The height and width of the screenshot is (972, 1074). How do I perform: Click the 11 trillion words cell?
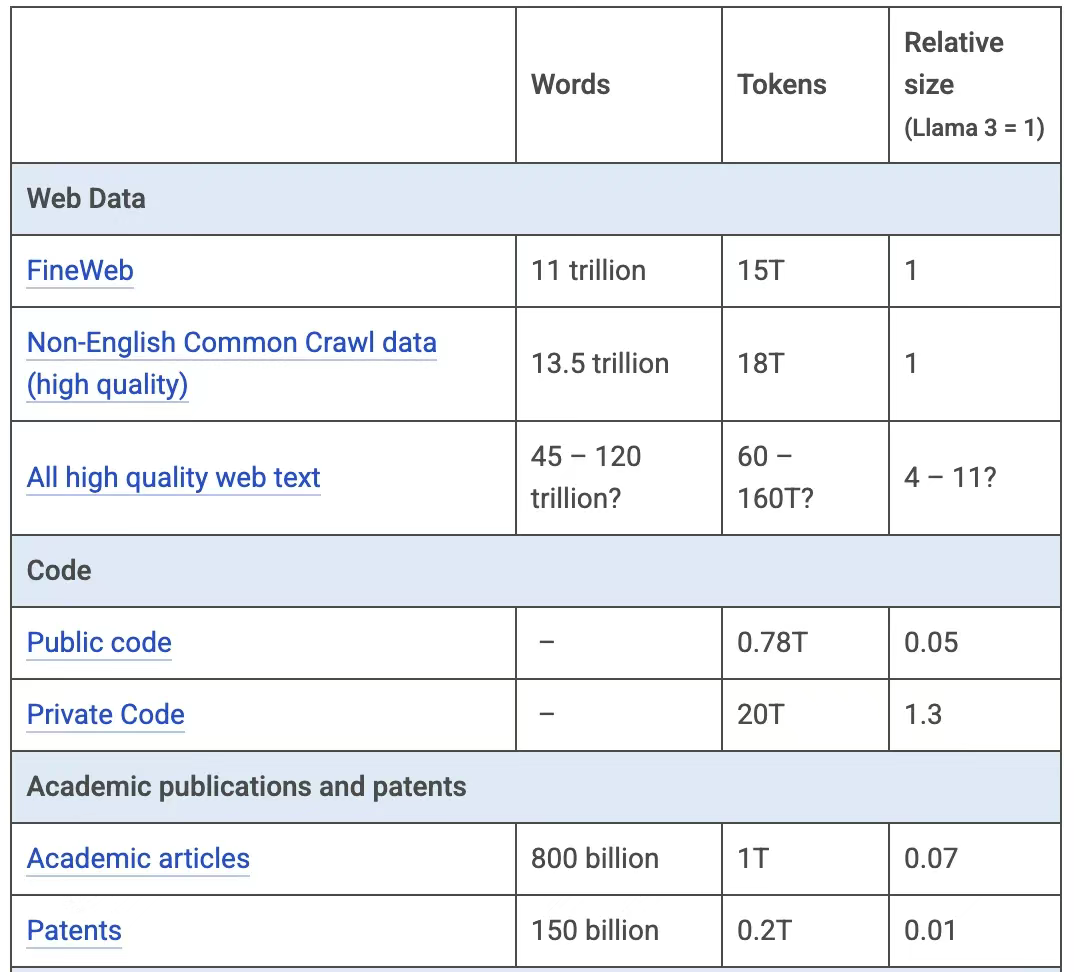click(x=588, y=271)
